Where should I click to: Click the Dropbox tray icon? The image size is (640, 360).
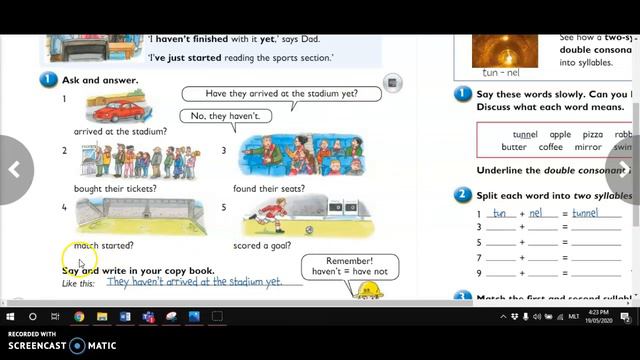(x=515, y=317)
